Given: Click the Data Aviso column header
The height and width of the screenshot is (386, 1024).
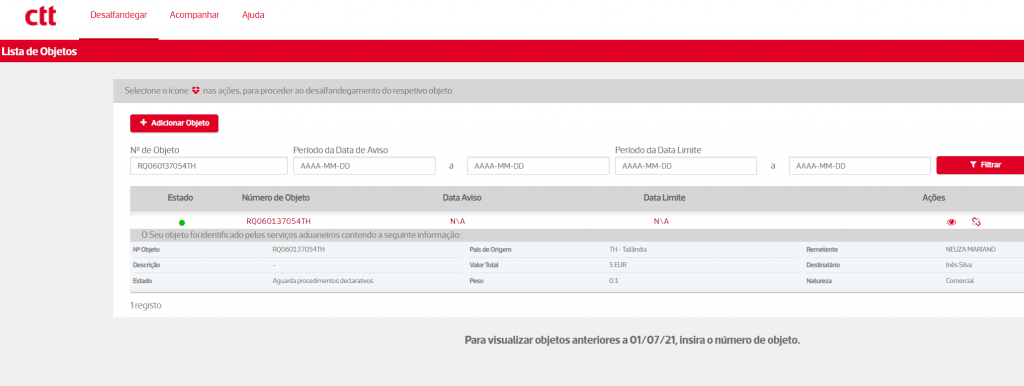Looking at the screenshot, I should pos(462,197).
